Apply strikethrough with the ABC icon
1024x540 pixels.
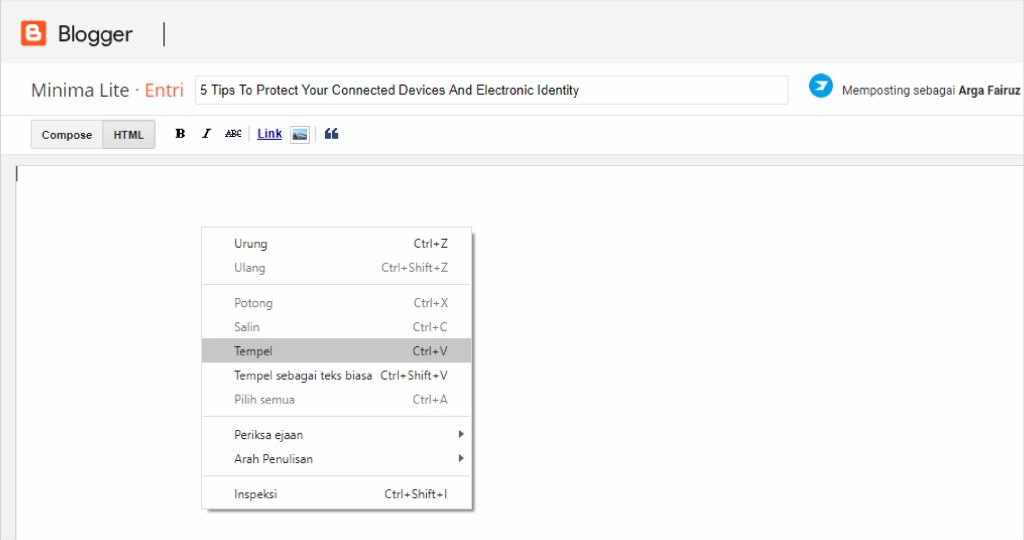click(x=233, y=134)
